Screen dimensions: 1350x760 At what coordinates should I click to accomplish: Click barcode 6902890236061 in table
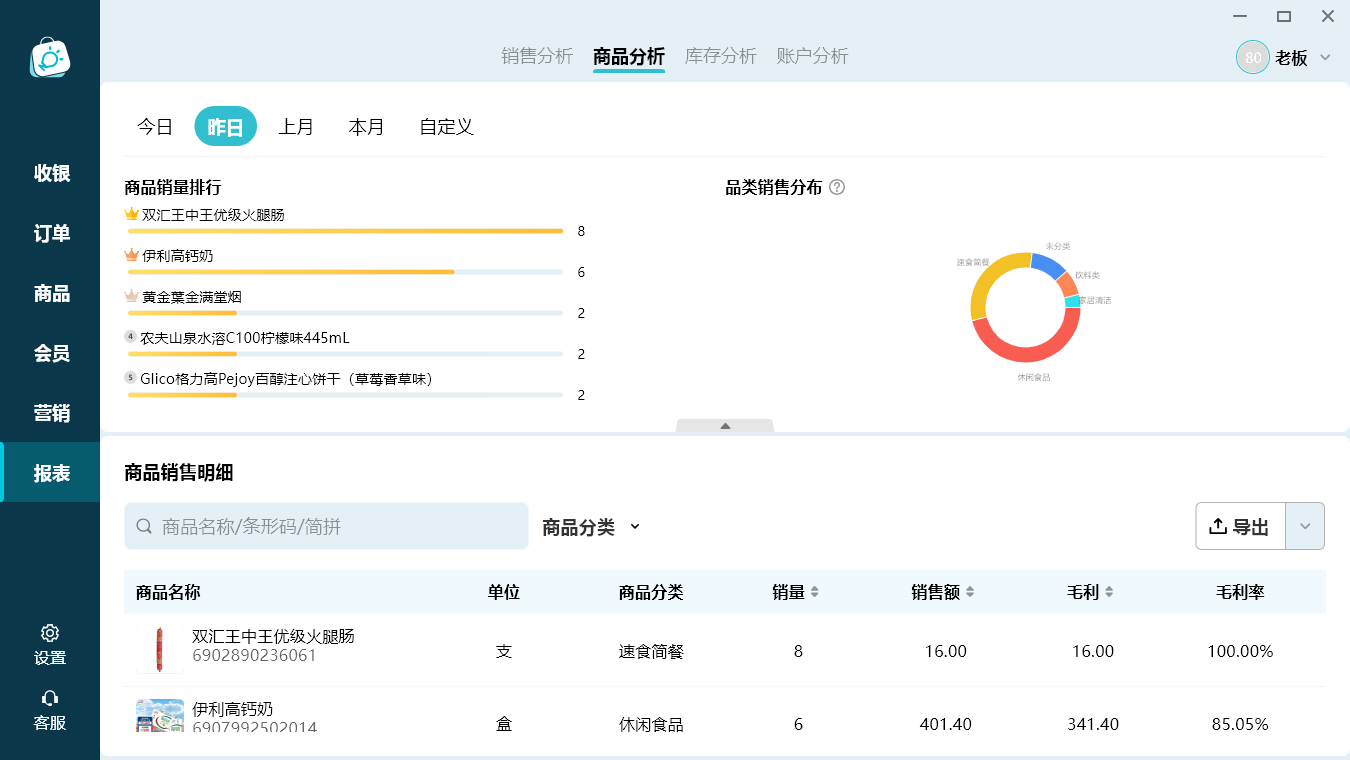pos(254,656)
